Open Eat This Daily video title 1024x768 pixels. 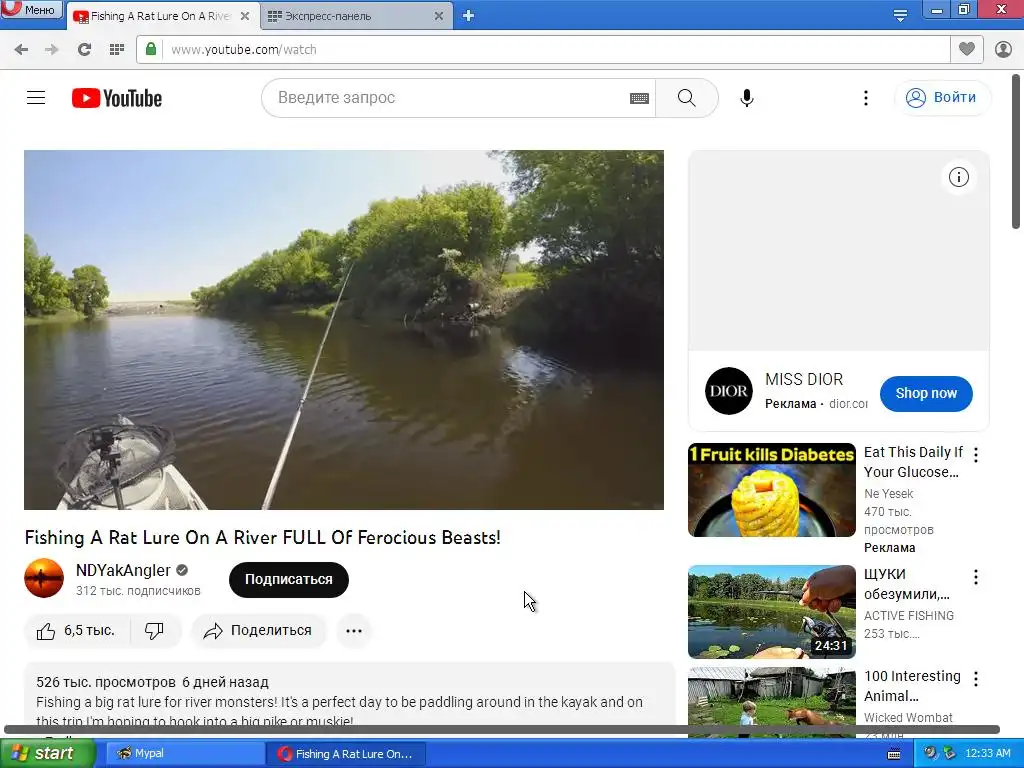pos(913,462)
